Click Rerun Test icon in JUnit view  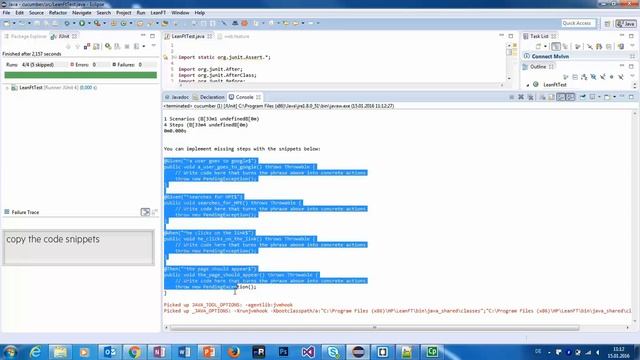pyautogui.click(x=108, y=47)
